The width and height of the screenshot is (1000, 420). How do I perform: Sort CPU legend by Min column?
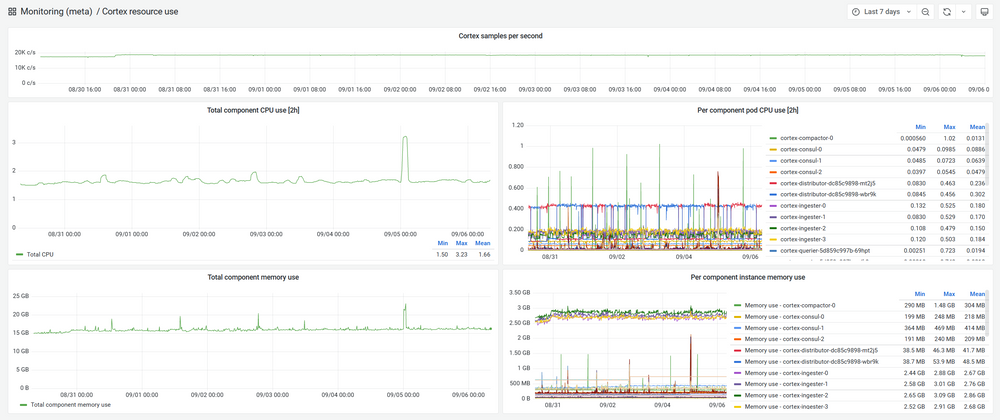pyautogui.click(x=920, y=127)
